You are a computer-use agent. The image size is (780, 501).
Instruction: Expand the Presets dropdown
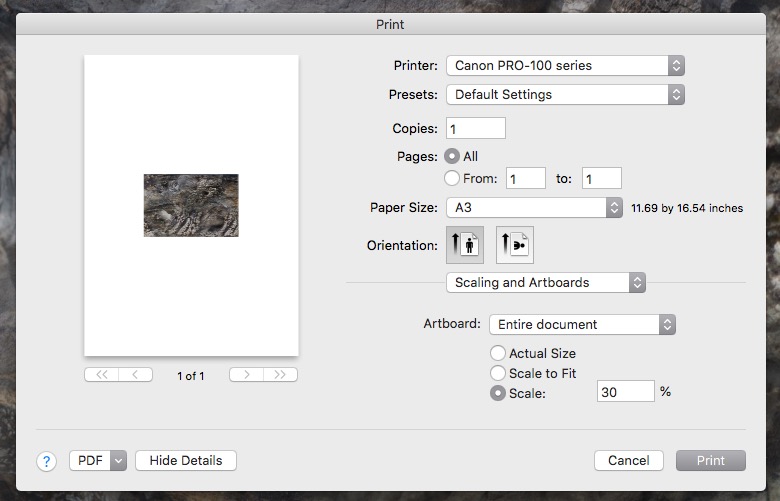coord(565,95)
